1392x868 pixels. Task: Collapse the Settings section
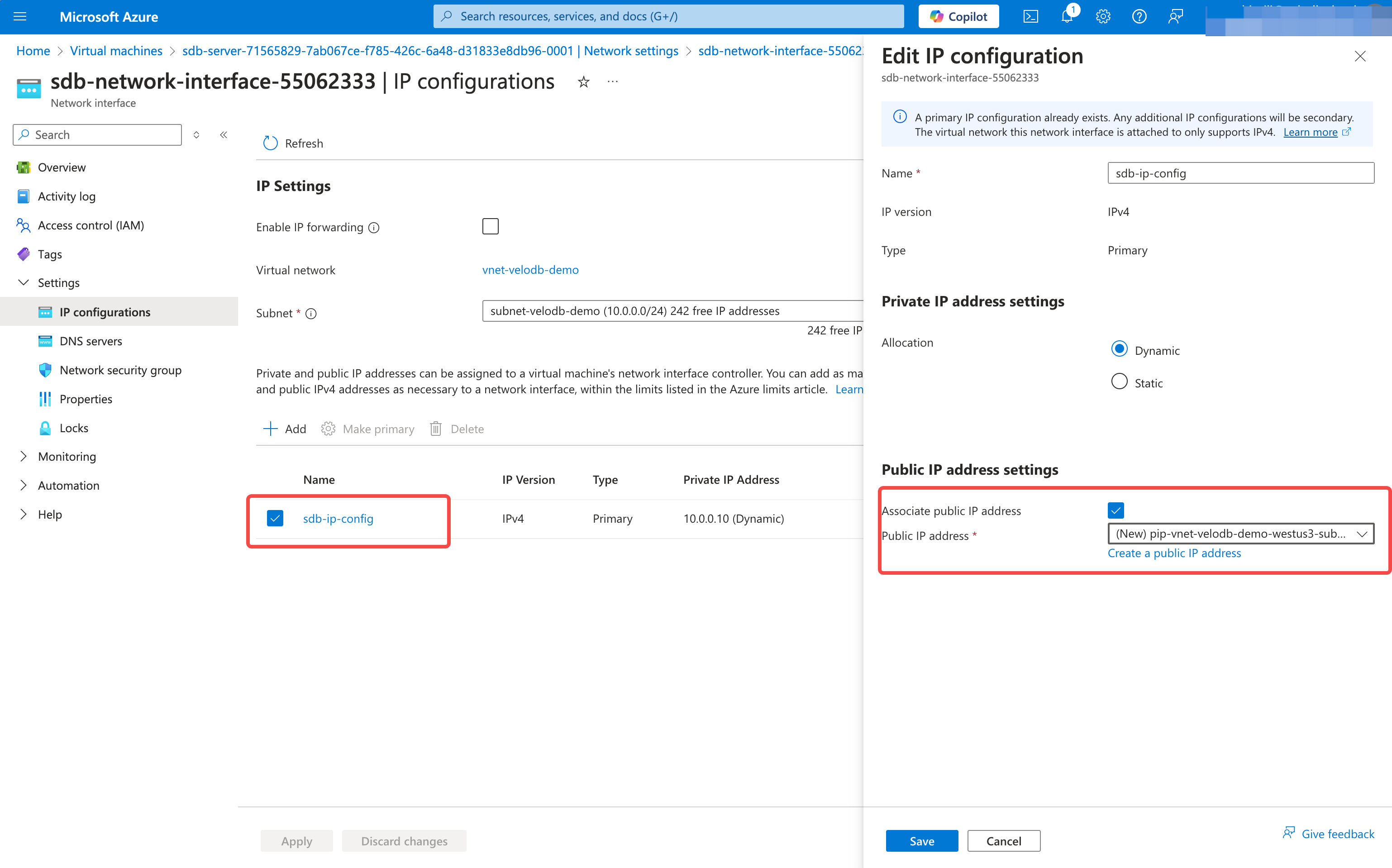coord(24,282)
